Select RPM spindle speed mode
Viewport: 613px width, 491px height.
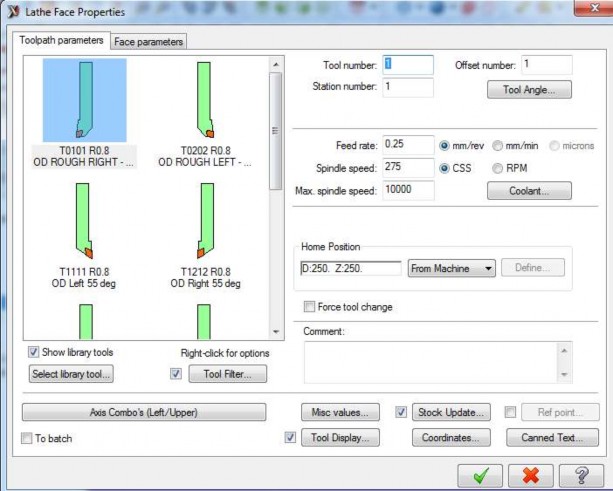pos(497,167)
